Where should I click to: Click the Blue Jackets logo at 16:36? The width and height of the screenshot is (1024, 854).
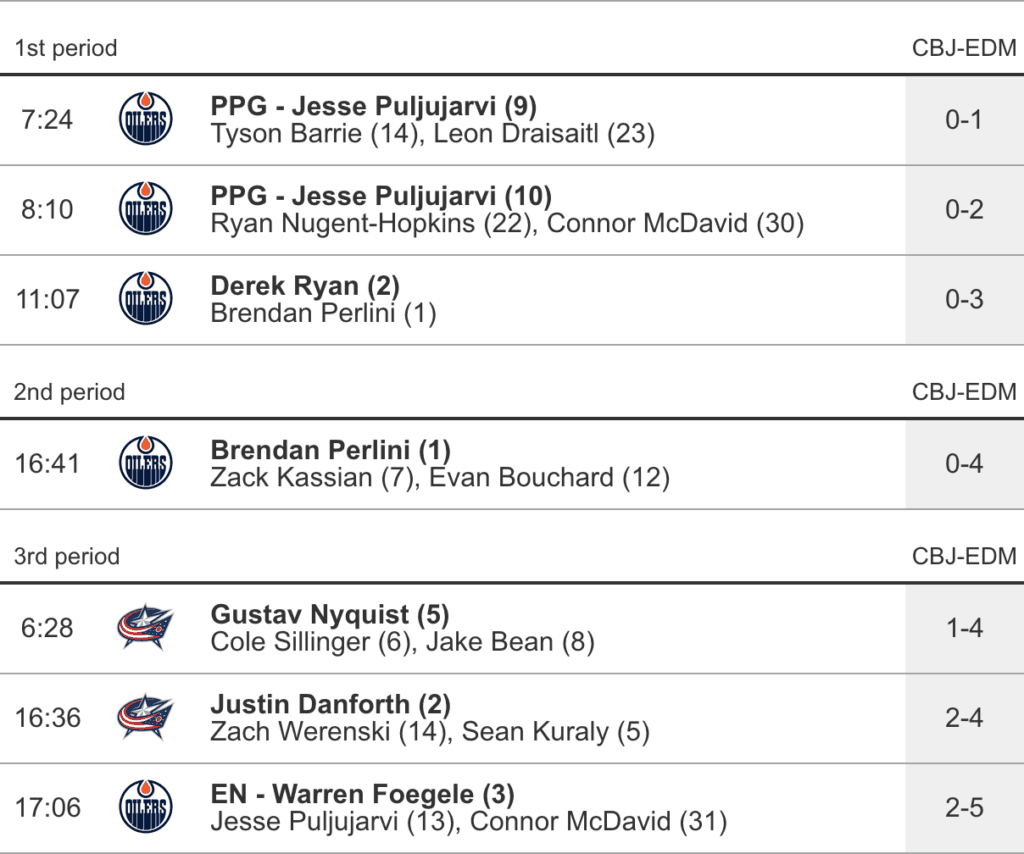(x=145, y=718)
